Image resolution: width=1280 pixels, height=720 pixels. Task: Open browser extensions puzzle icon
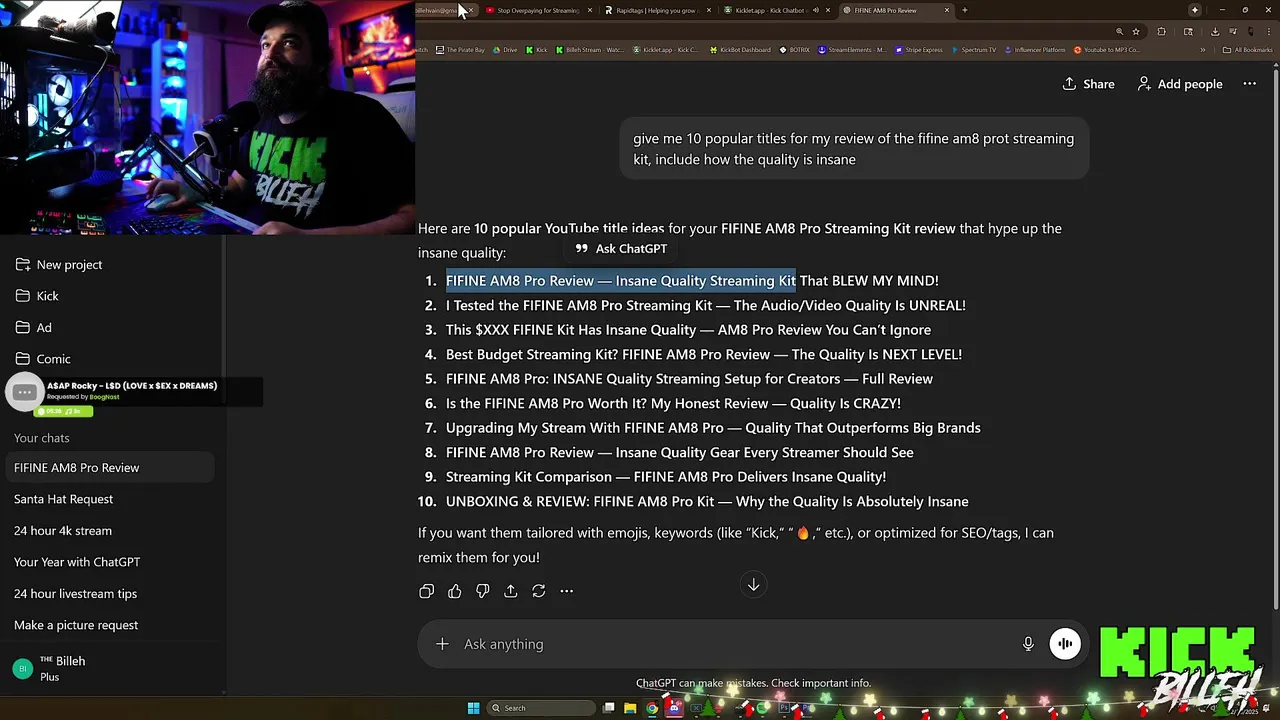point(1162,31)
